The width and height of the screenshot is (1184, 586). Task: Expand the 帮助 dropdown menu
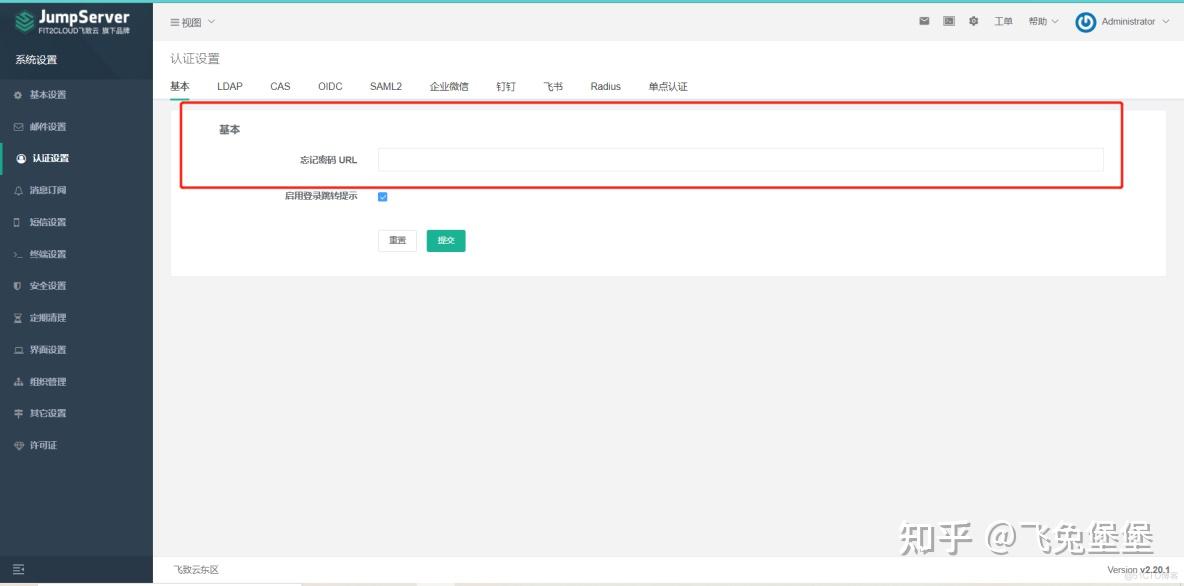pos(1041,20)
